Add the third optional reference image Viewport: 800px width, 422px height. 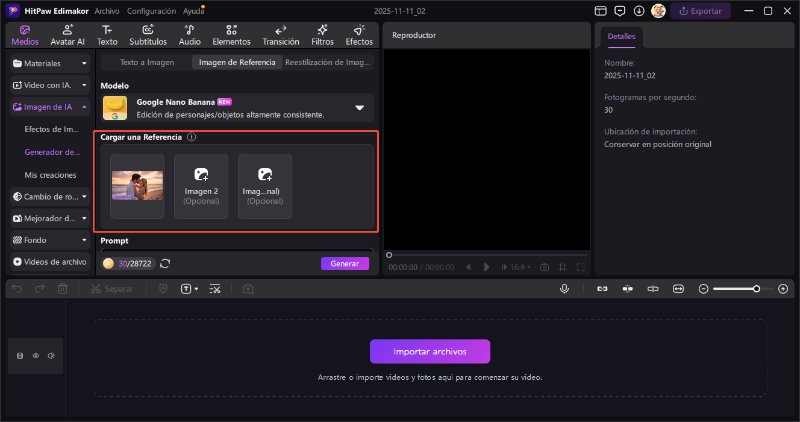tap(265, 186)
